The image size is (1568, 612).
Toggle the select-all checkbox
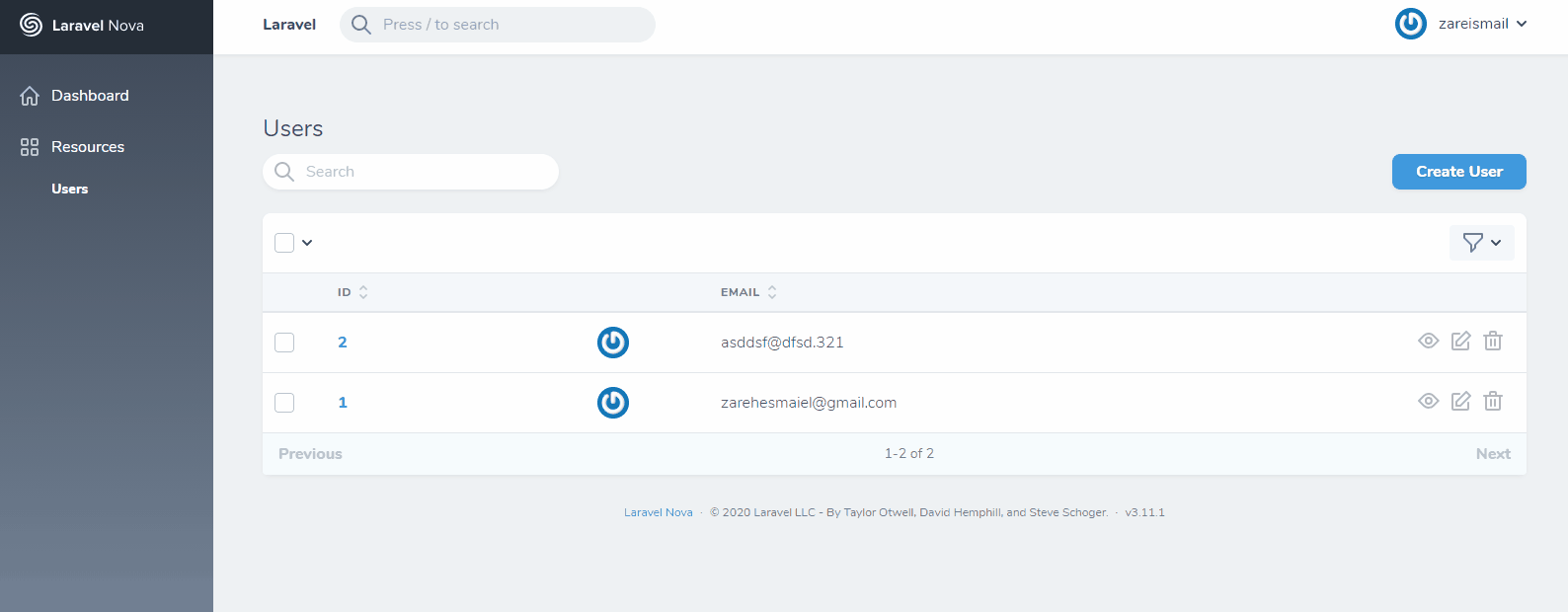tap(284, 243)
